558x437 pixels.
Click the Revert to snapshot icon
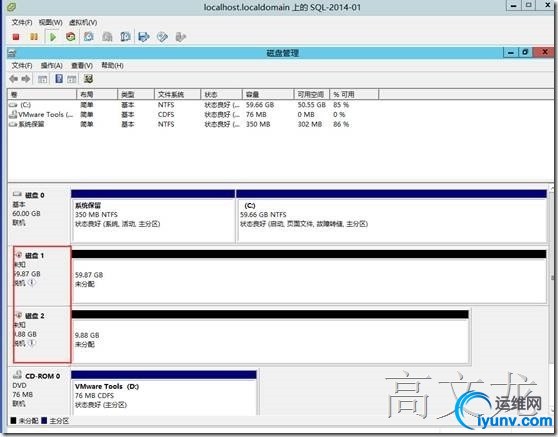tap(107, 37)
